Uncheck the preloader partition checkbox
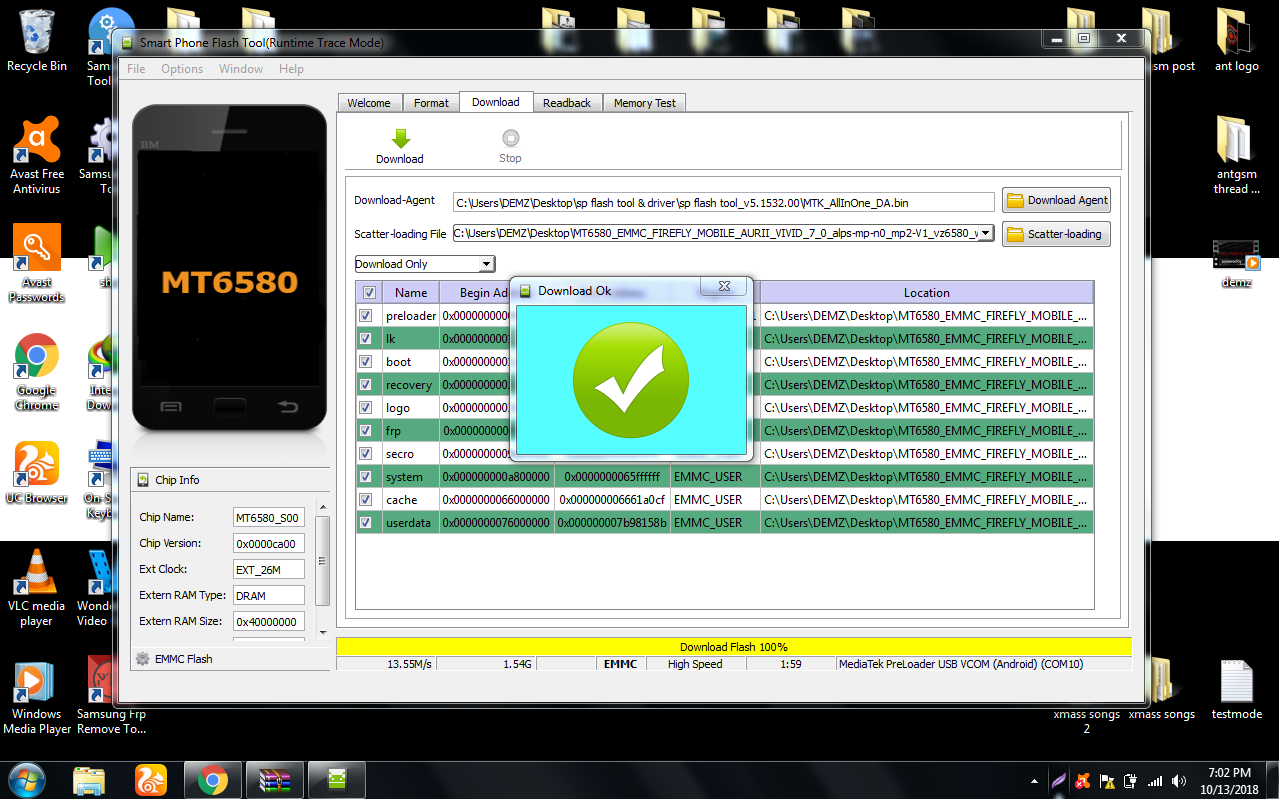 [366, 316]
